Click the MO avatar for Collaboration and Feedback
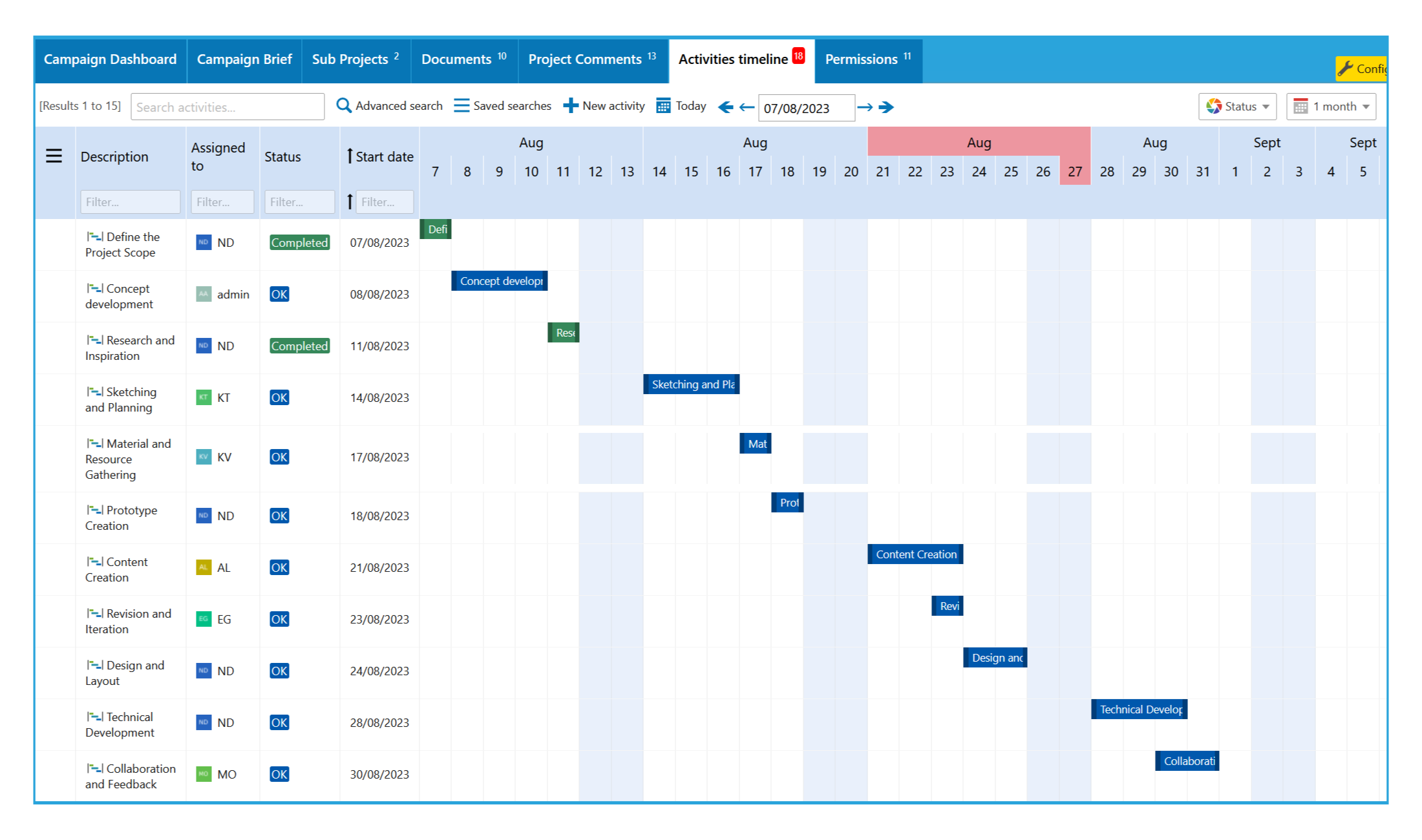 203,773
